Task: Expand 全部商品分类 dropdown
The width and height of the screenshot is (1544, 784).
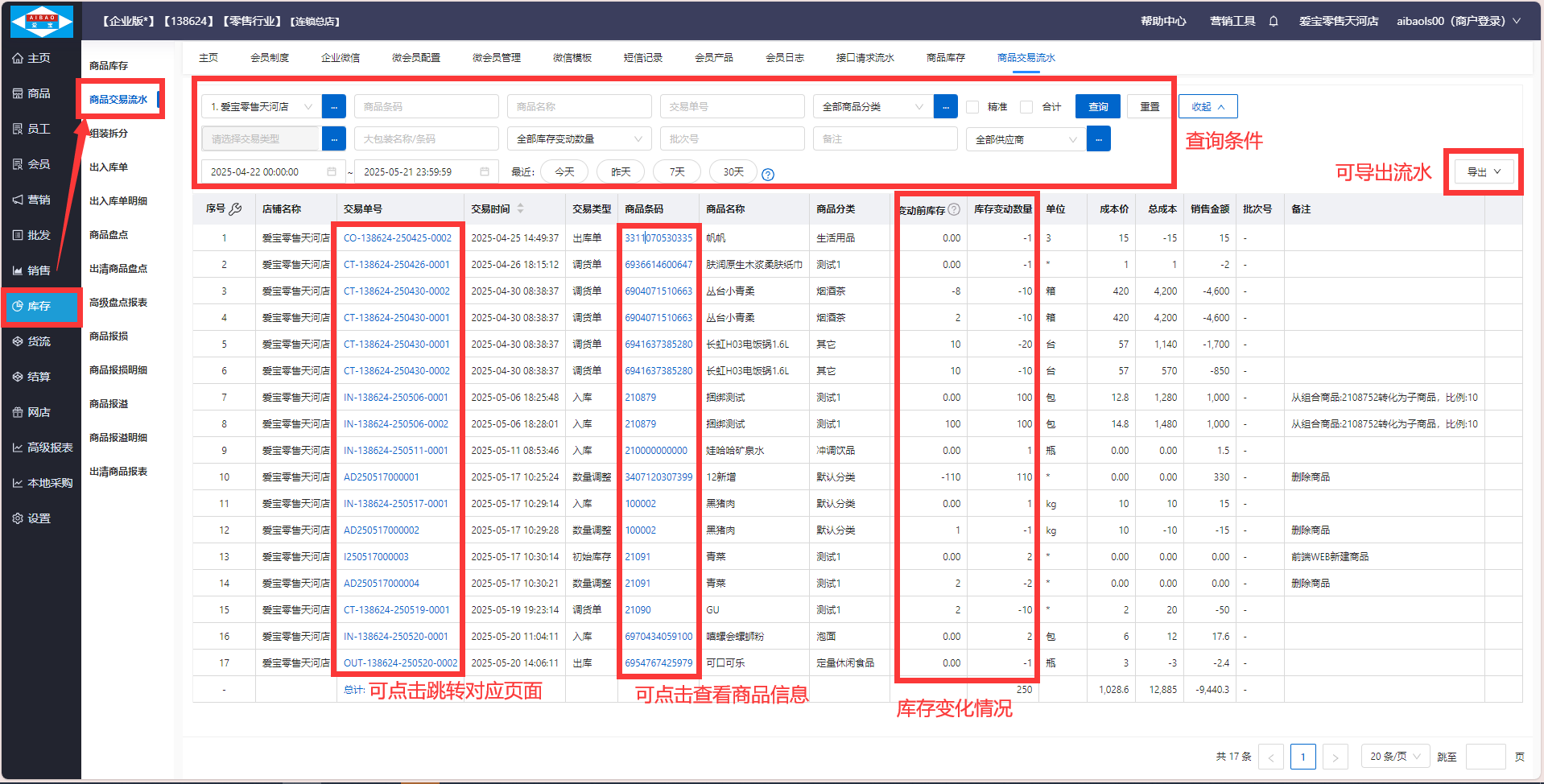Action: (x=873, y=106)
